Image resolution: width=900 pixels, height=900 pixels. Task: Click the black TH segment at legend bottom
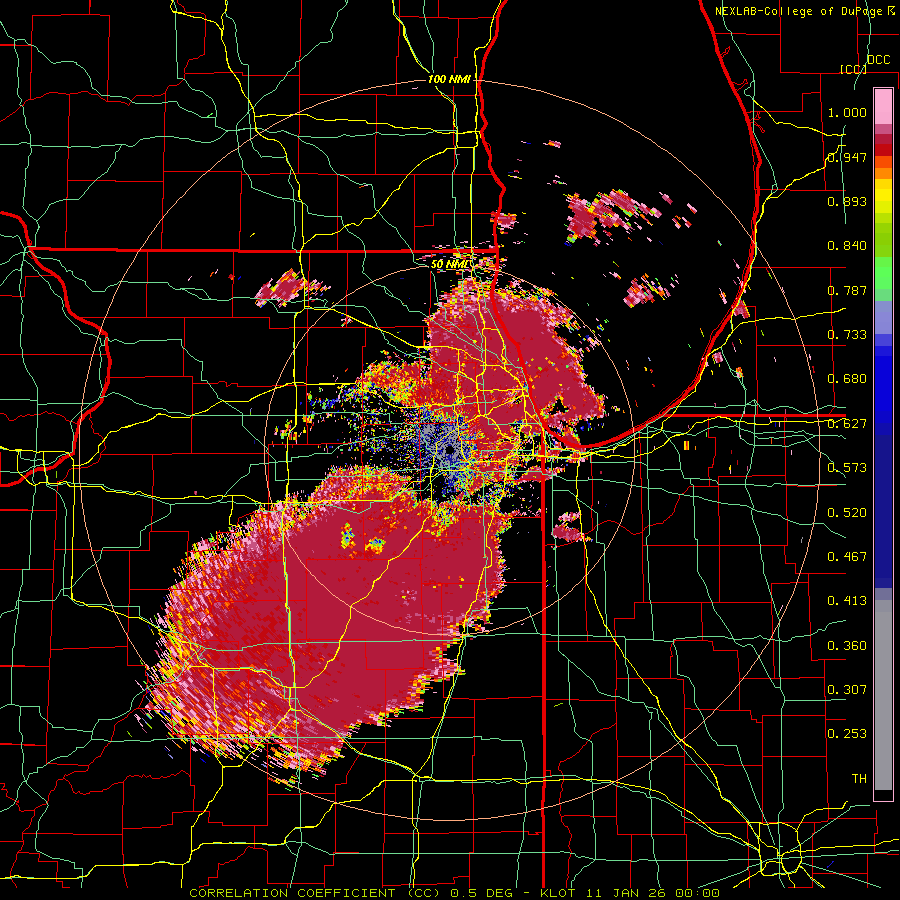point(883,795)
